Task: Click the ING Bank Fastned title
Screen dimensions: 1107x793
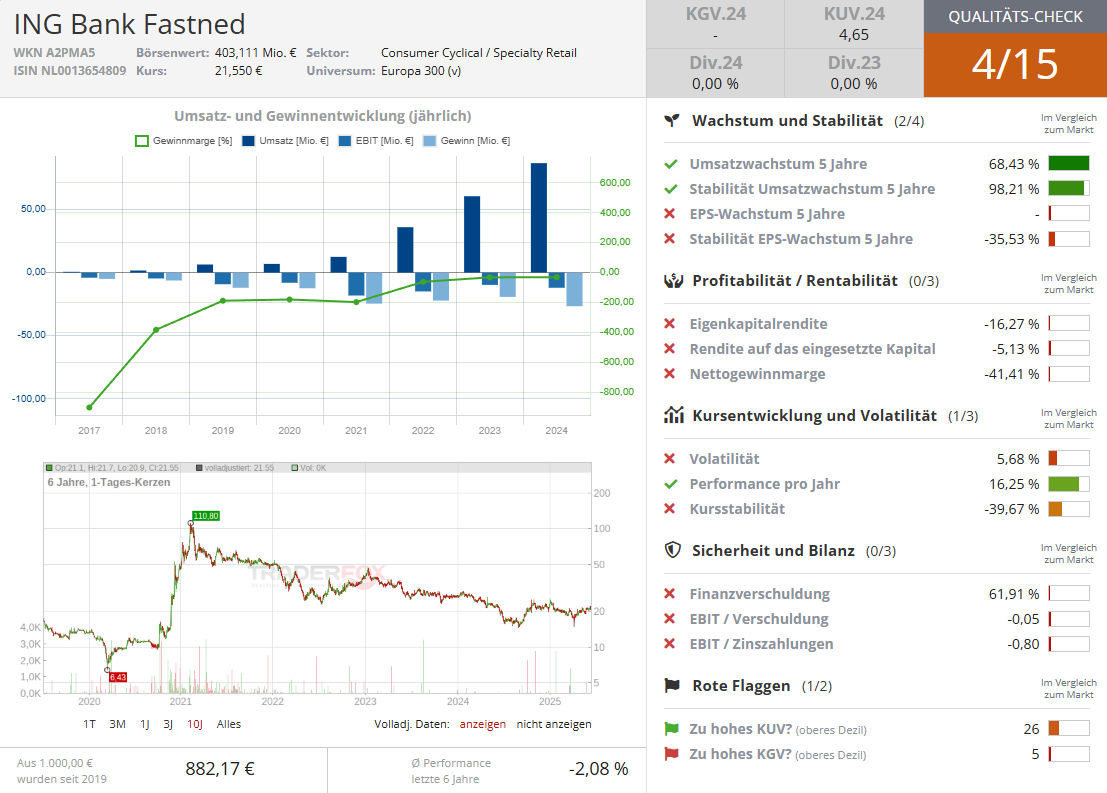Action: pyautogui.click(x=130, y=25)
